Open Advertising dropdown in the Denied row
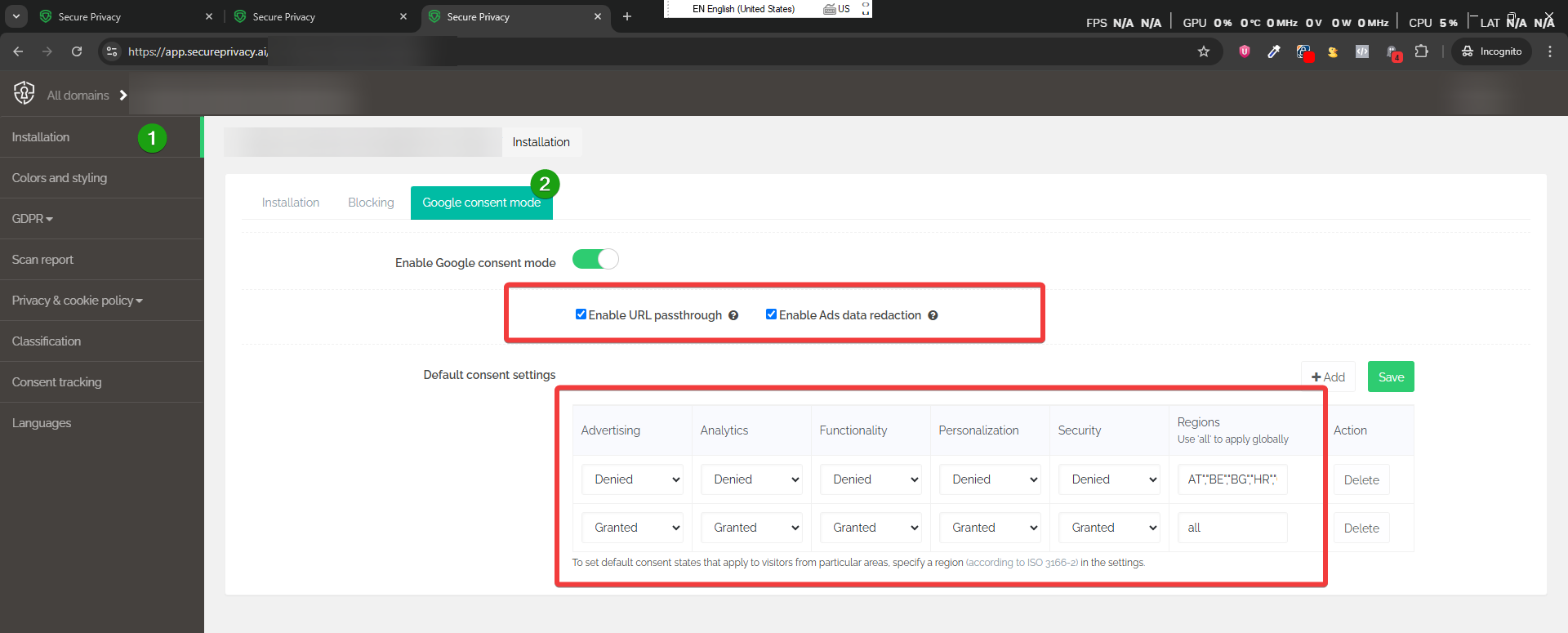This screenshot has height=633, width=1568. (632, 479)
